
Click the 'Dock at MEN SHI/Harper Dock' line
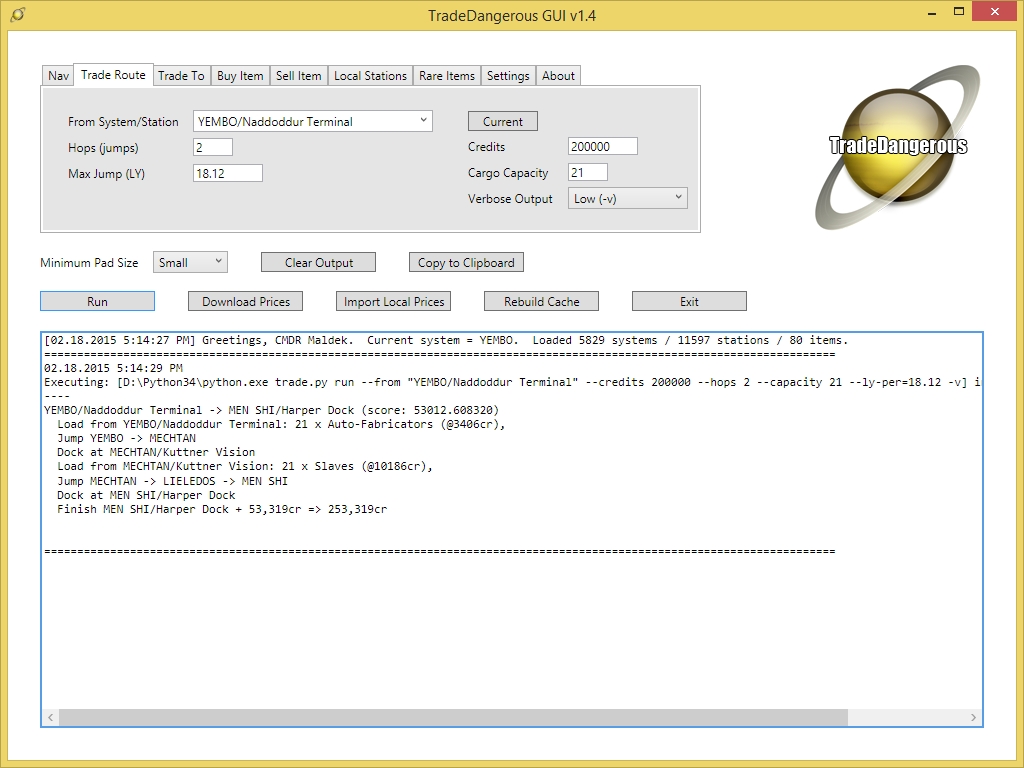pos(146,495)
